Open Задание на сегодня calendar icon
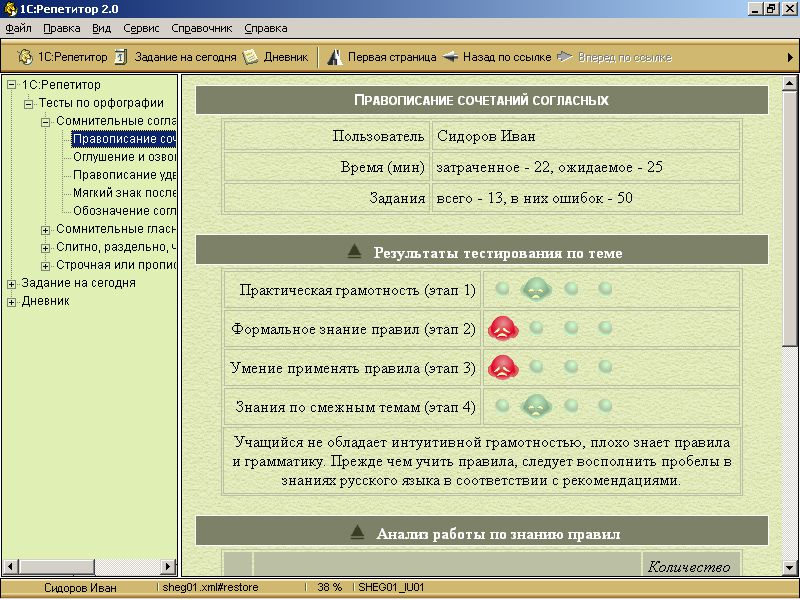The image size is (800, 600). pyautogui.click(x=121, y=57)
